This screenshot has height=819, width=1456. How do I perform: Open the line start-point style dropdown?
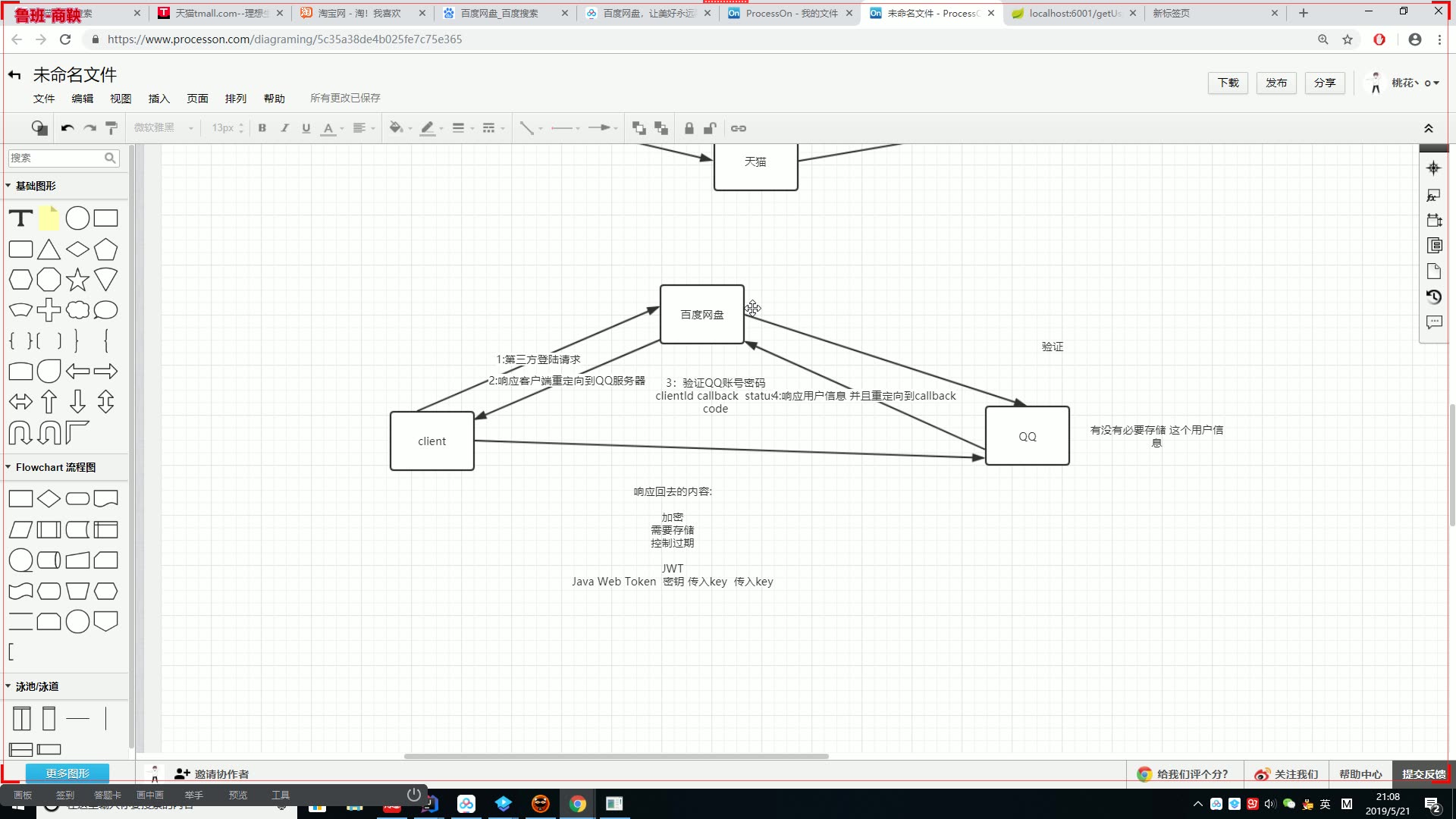tap(566, 128)
